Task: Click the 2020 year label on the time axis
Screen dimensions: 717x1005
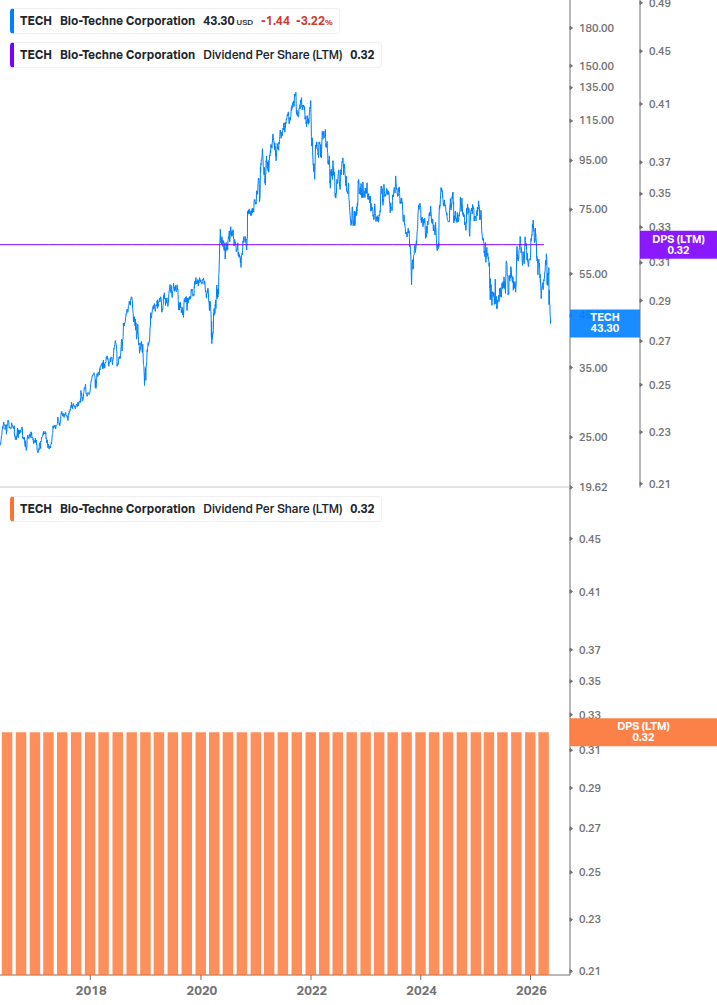Action: (202, 990)
